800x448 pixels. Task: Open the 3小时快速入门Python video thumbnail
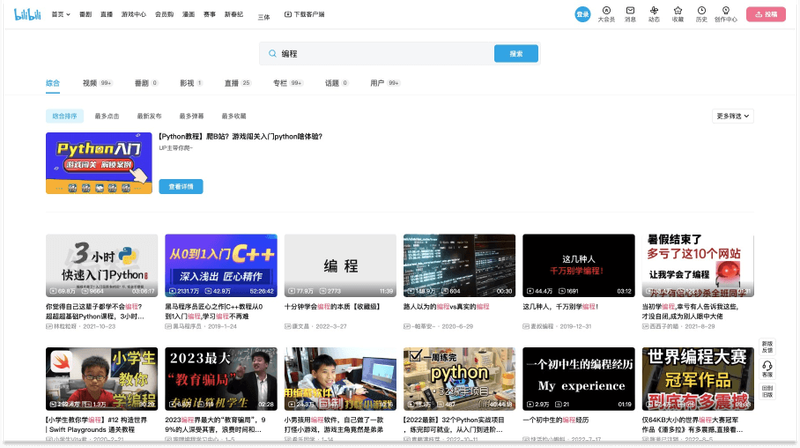click(x=102, y=265)
